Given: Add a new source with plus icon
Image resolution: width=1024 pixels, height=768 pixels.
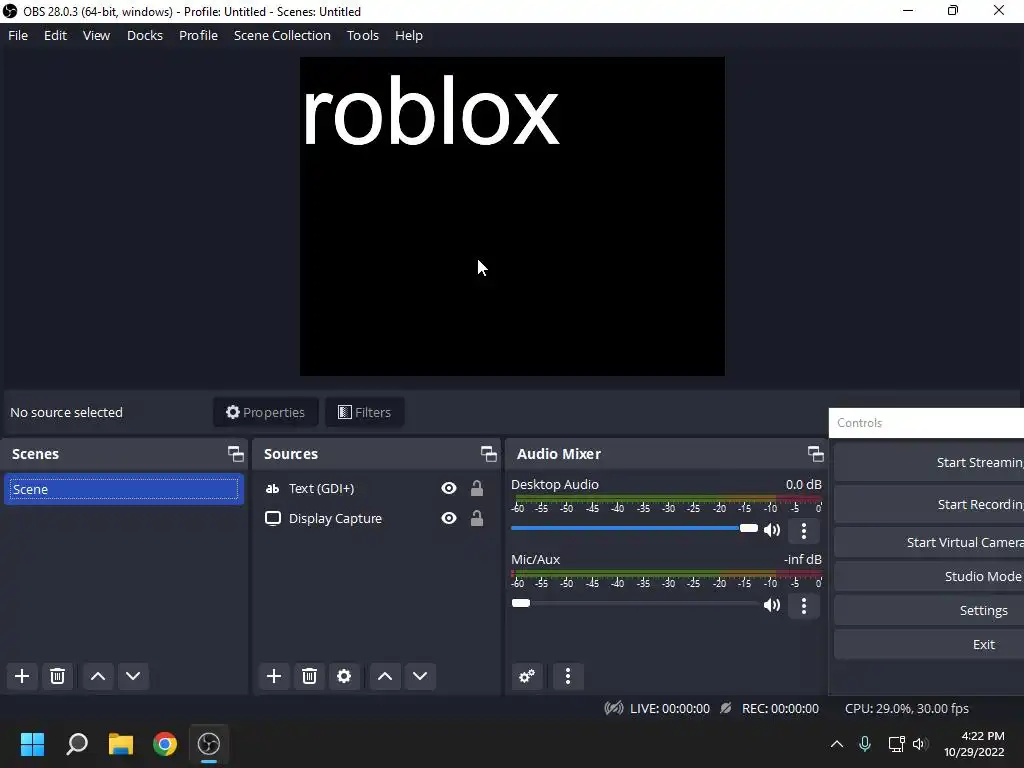Looking at the screenshot, I should click(274, 676).
